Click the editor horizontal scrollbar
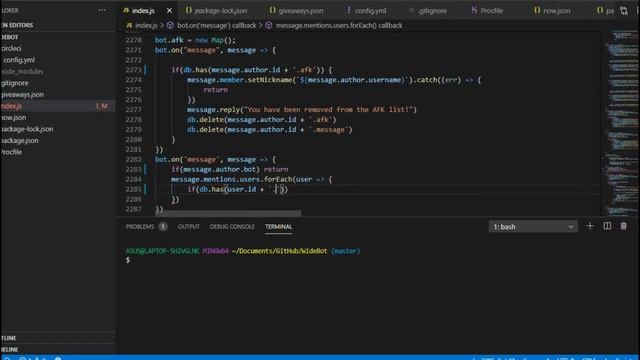 tap(228, 213)
